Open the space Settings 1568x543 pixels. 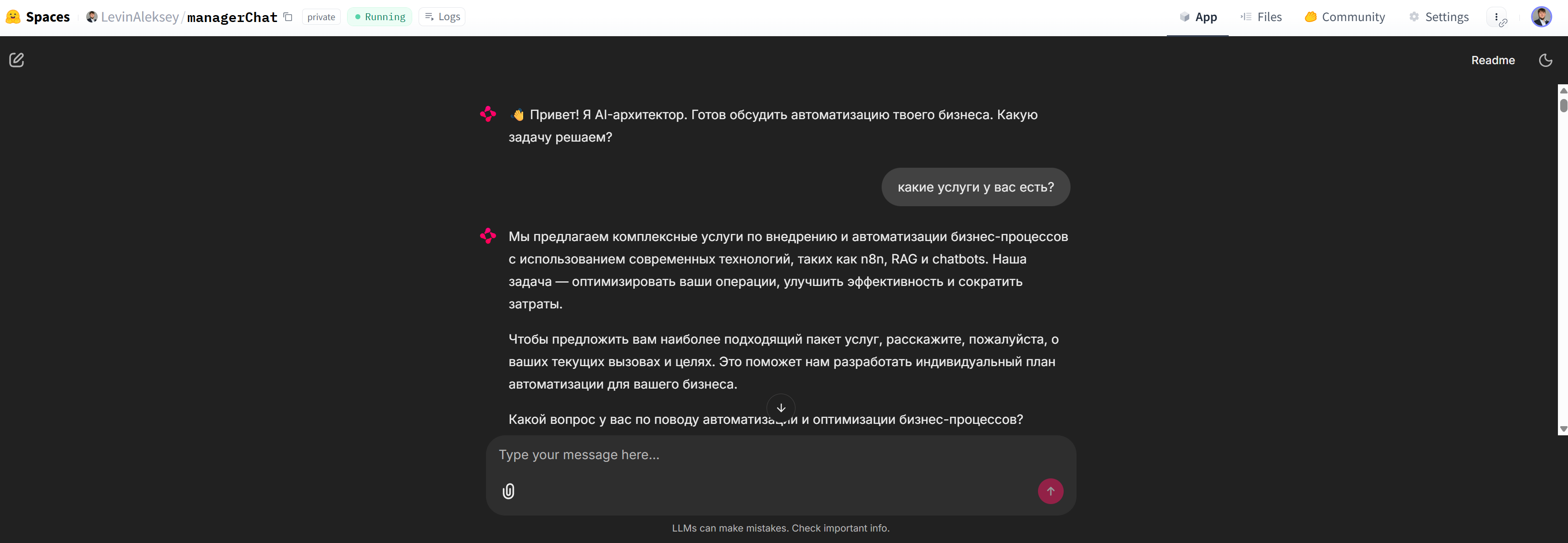(x=1439, y=16)
